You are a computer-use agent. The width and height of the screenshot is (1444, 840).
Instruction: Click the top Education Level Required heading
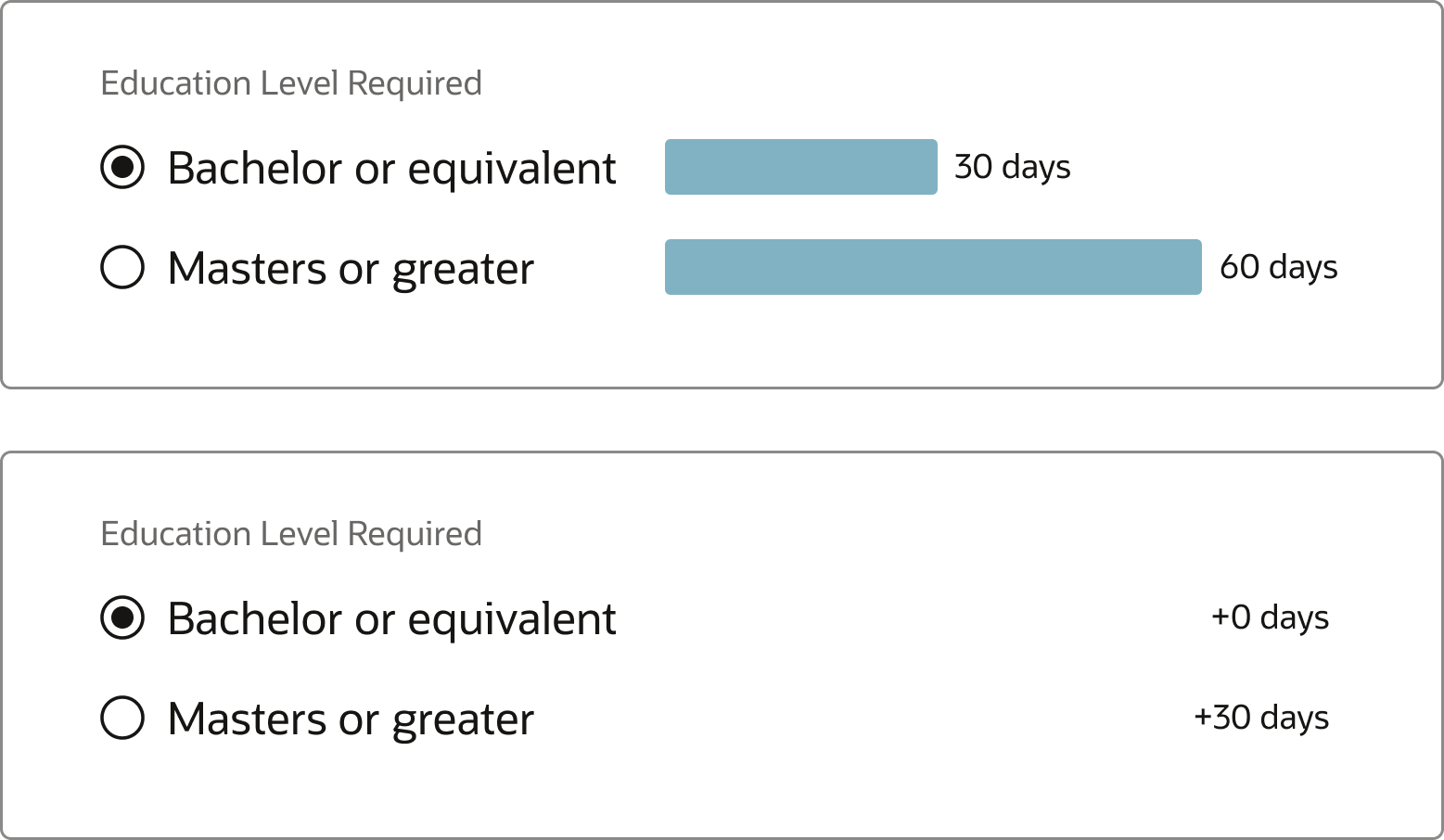(291, 83)
